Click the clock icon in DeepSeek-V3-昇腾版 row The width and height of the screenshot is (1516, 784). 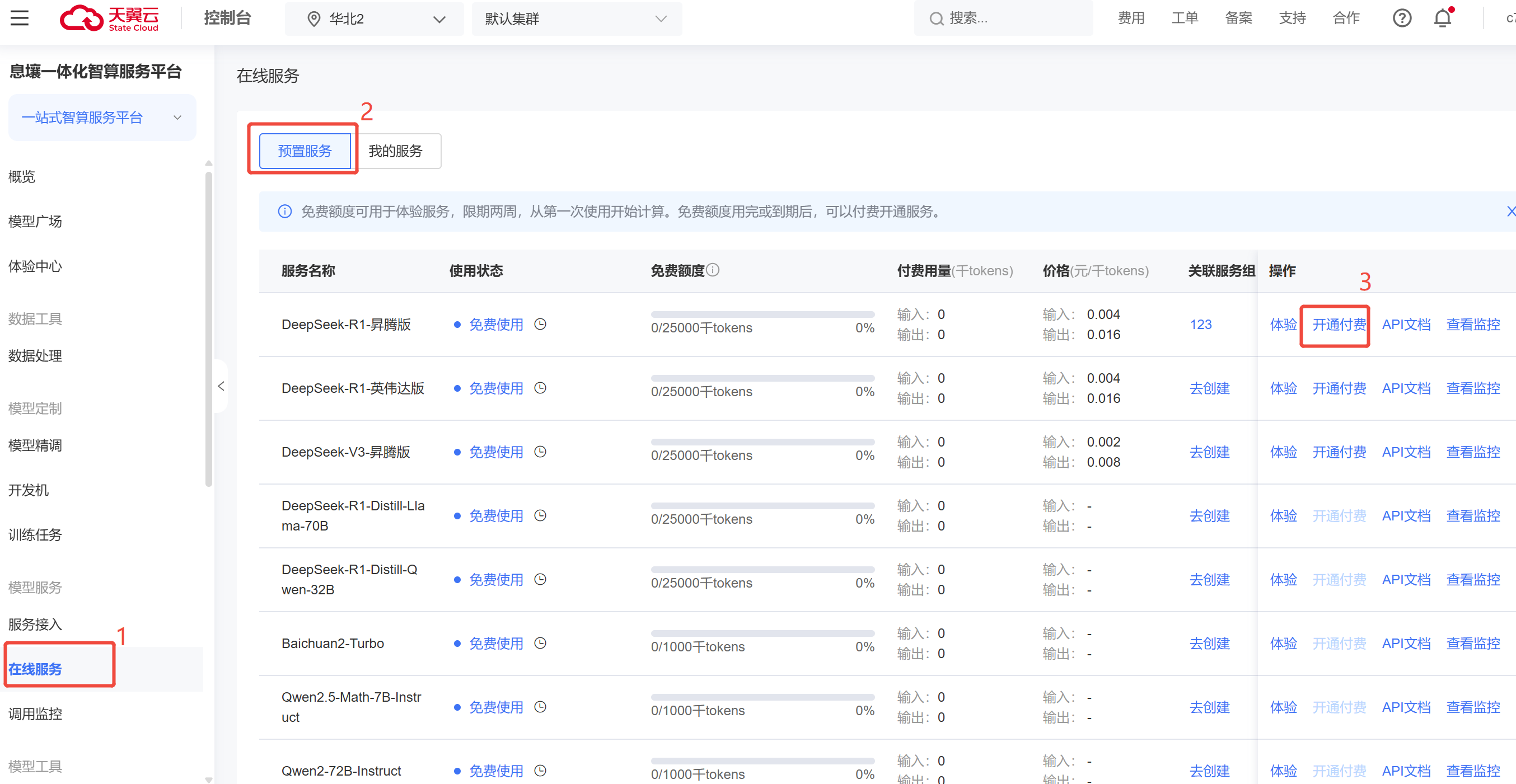tap(540, 452)
